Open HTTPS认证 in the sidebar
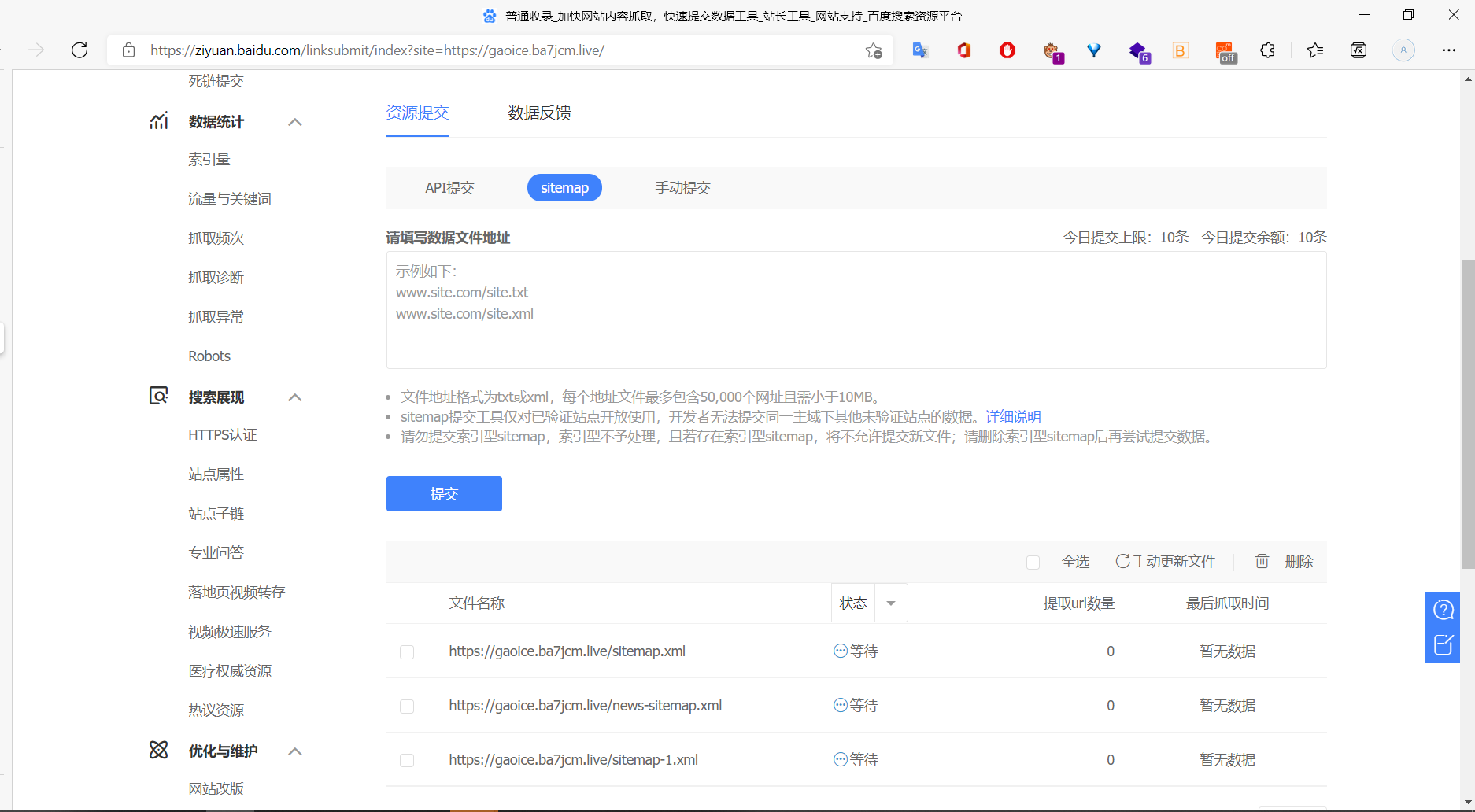This screenshot has height=812, width=1475. [x=223, y=435]
